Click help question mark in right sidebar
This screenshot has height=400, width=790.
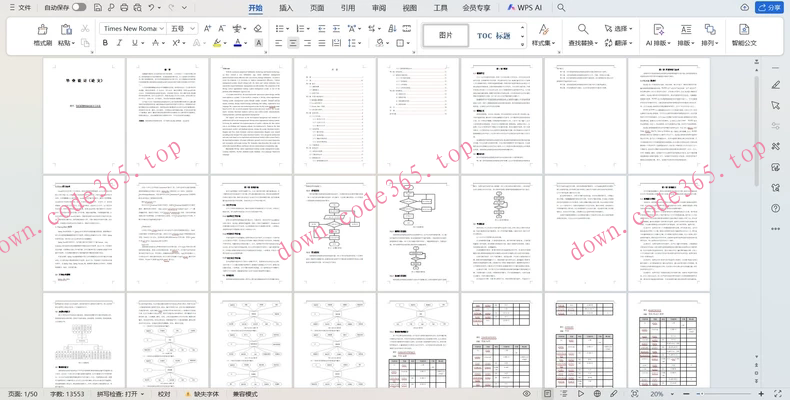point(775,208)
